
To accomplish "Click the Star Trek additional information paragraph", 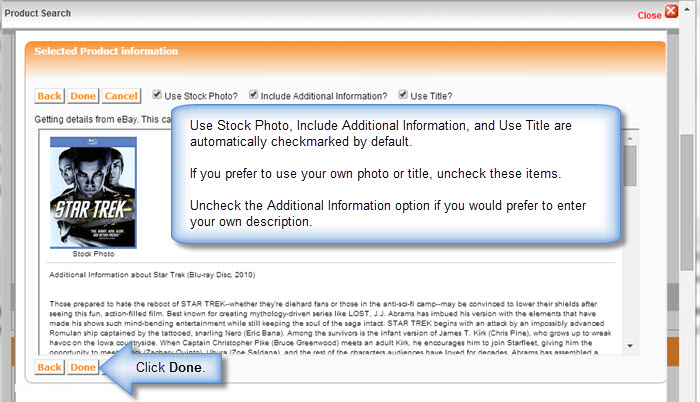I will [x=330, y=328].
